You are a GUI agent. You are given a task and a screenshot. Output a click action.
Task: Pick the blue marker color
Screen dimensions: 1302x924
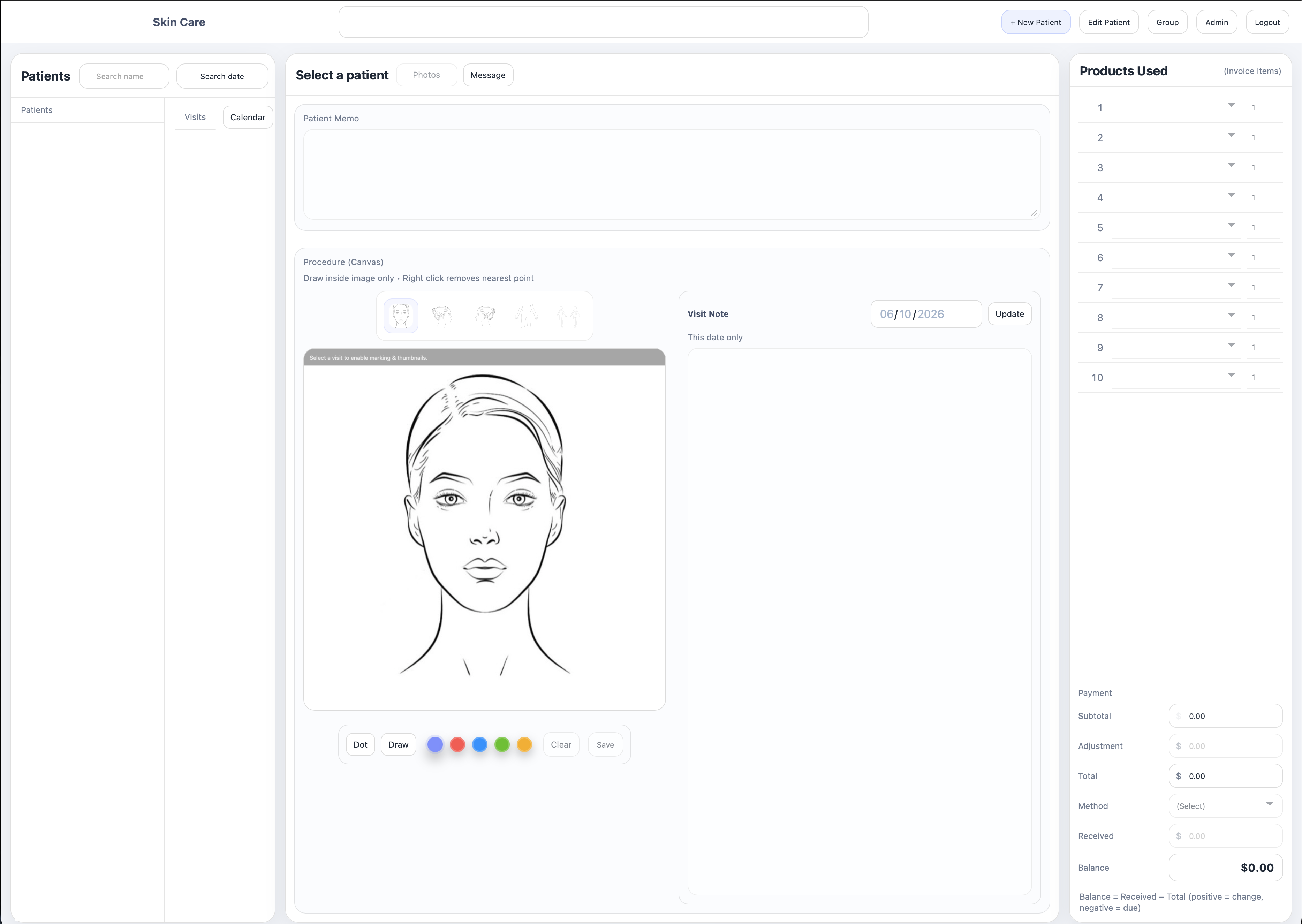[479, 744]
